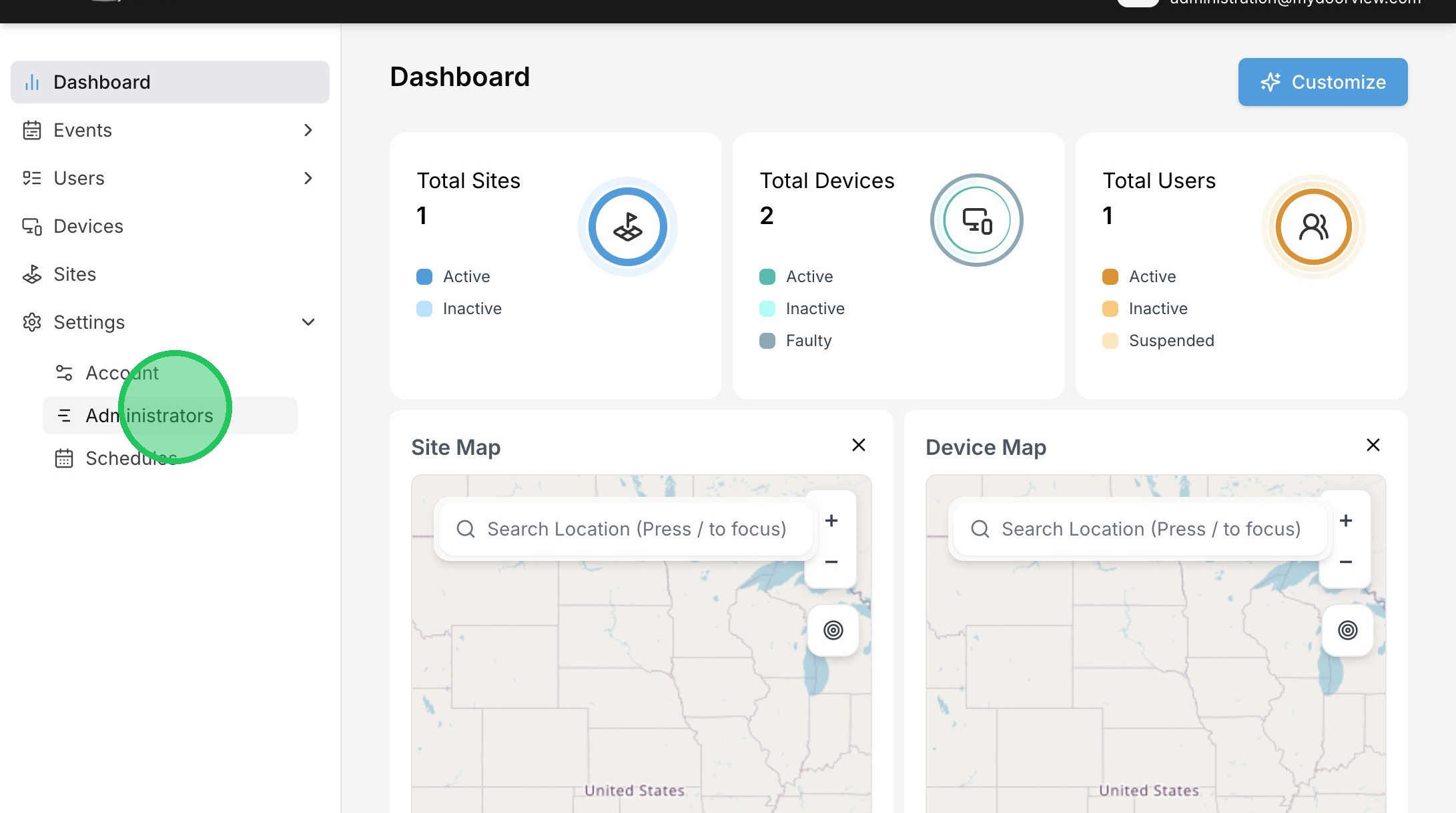Click the Customize button
Screen dimensions: 1456x813
[x=1322, y=82]
